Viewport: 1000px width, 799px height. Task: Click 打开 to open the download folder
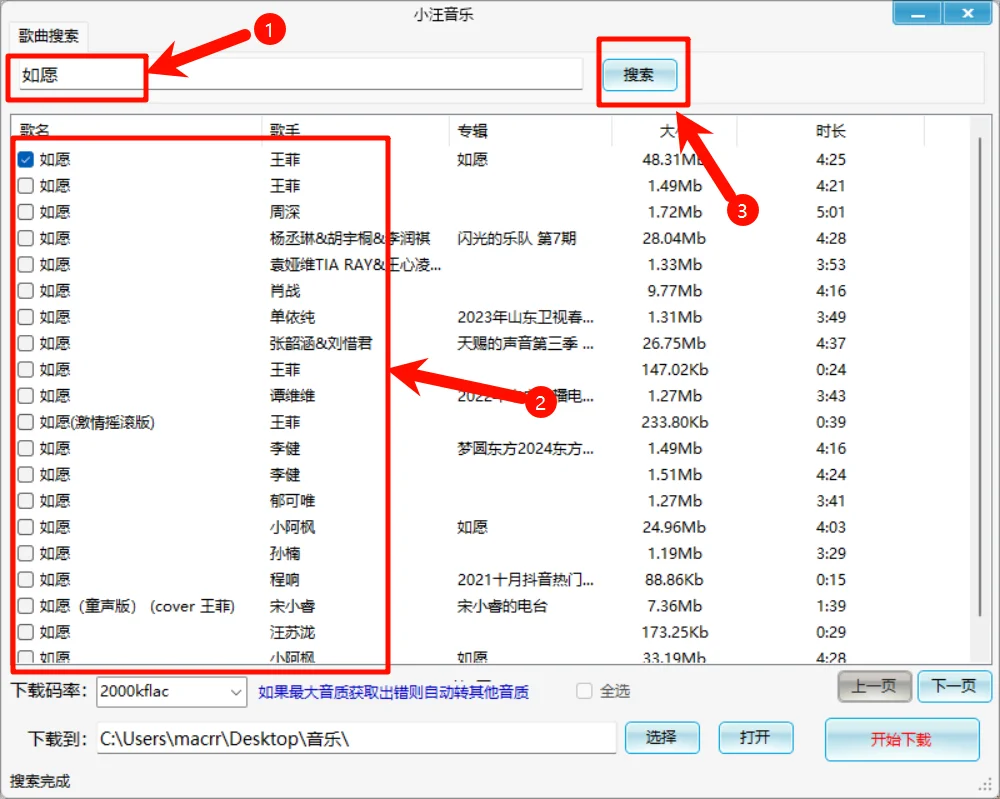pos(755,738)
